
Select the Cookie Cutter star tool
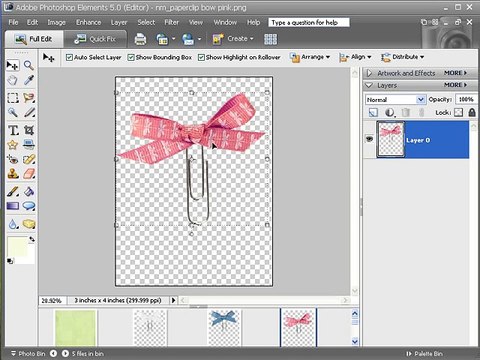tap(13, 145)
